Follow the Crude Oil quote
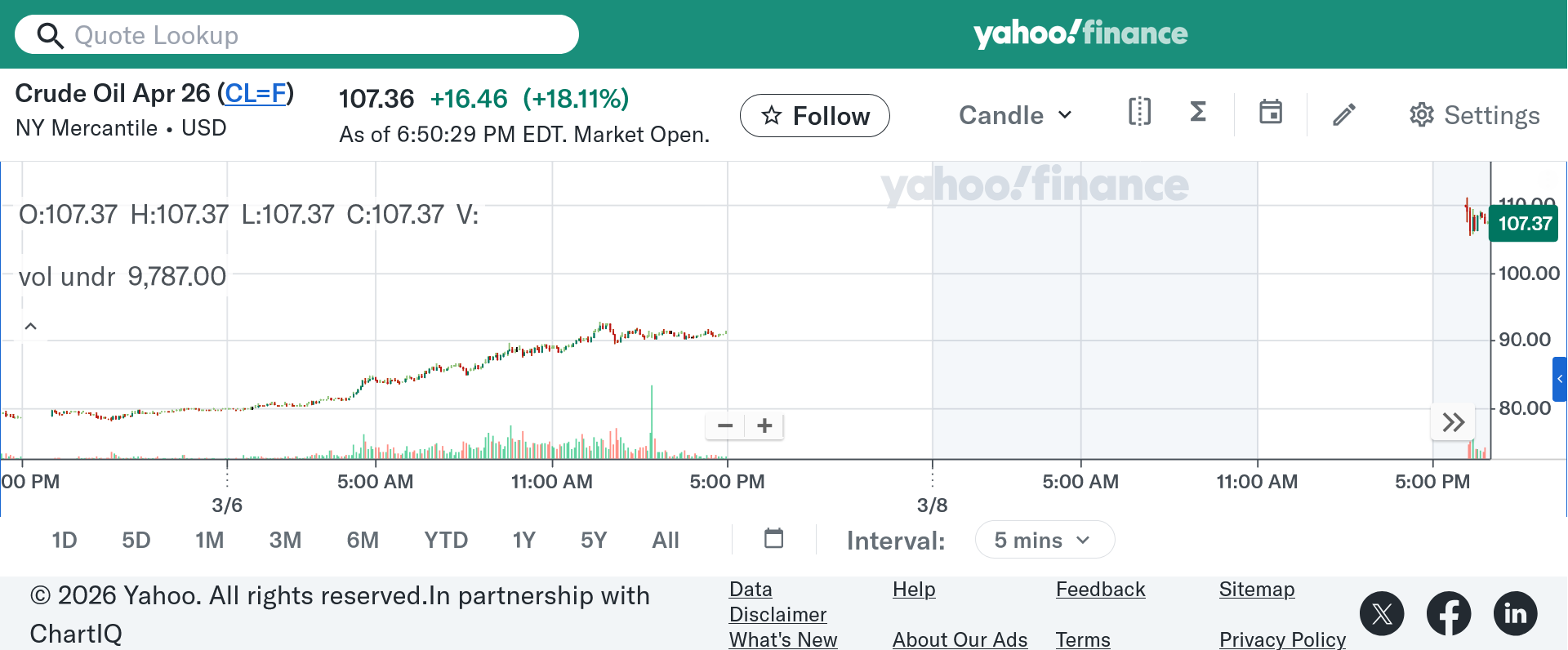 814,116
